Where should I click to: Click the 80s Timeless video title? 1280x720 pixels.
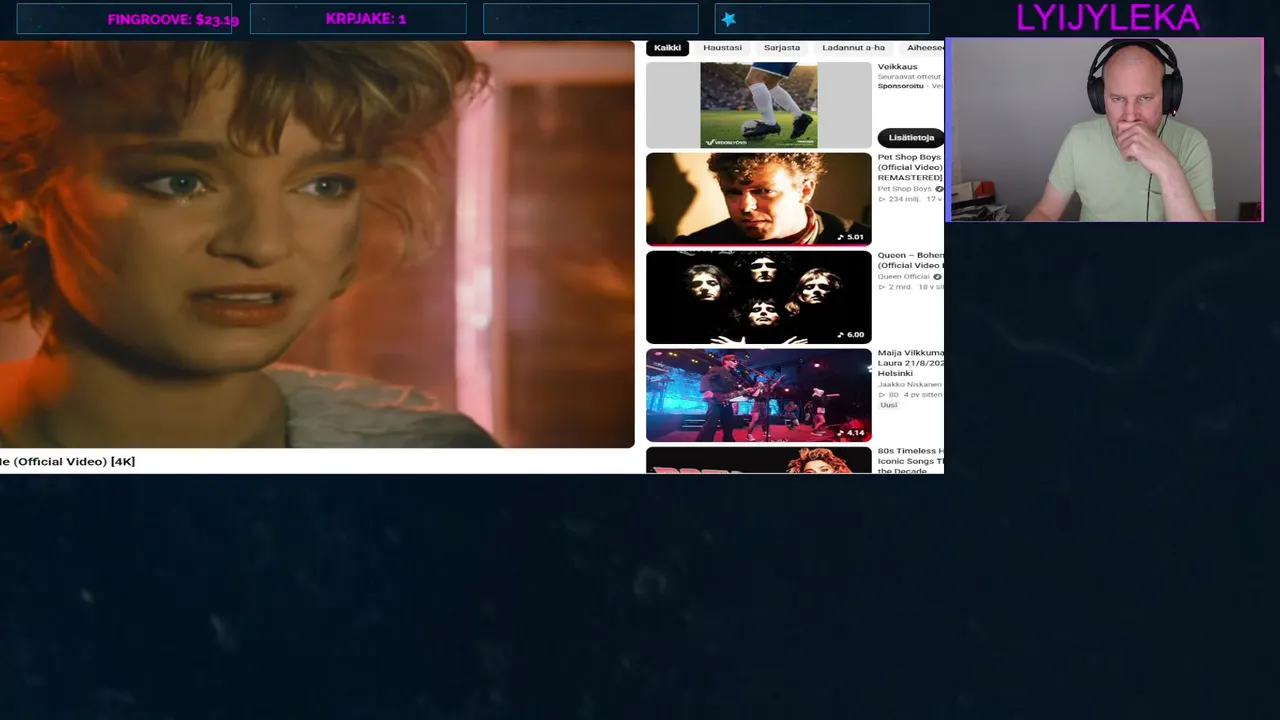tap(910, 461)
